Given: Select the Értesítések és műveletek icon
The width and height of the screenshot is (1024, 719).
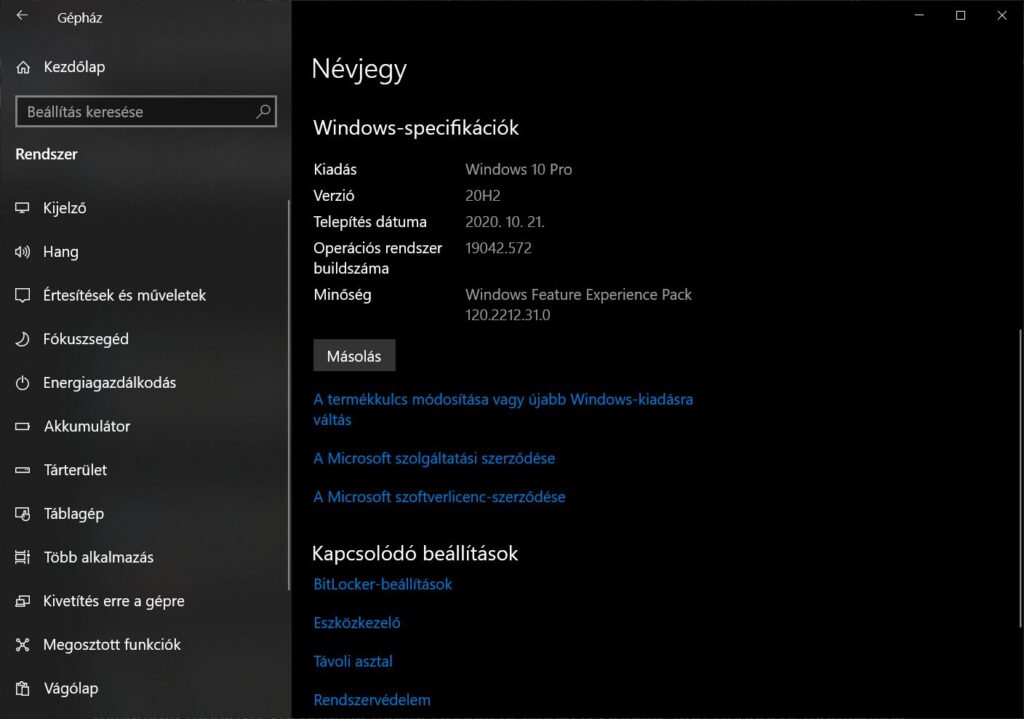Looking at the screenshot, I should click(22, 295).
